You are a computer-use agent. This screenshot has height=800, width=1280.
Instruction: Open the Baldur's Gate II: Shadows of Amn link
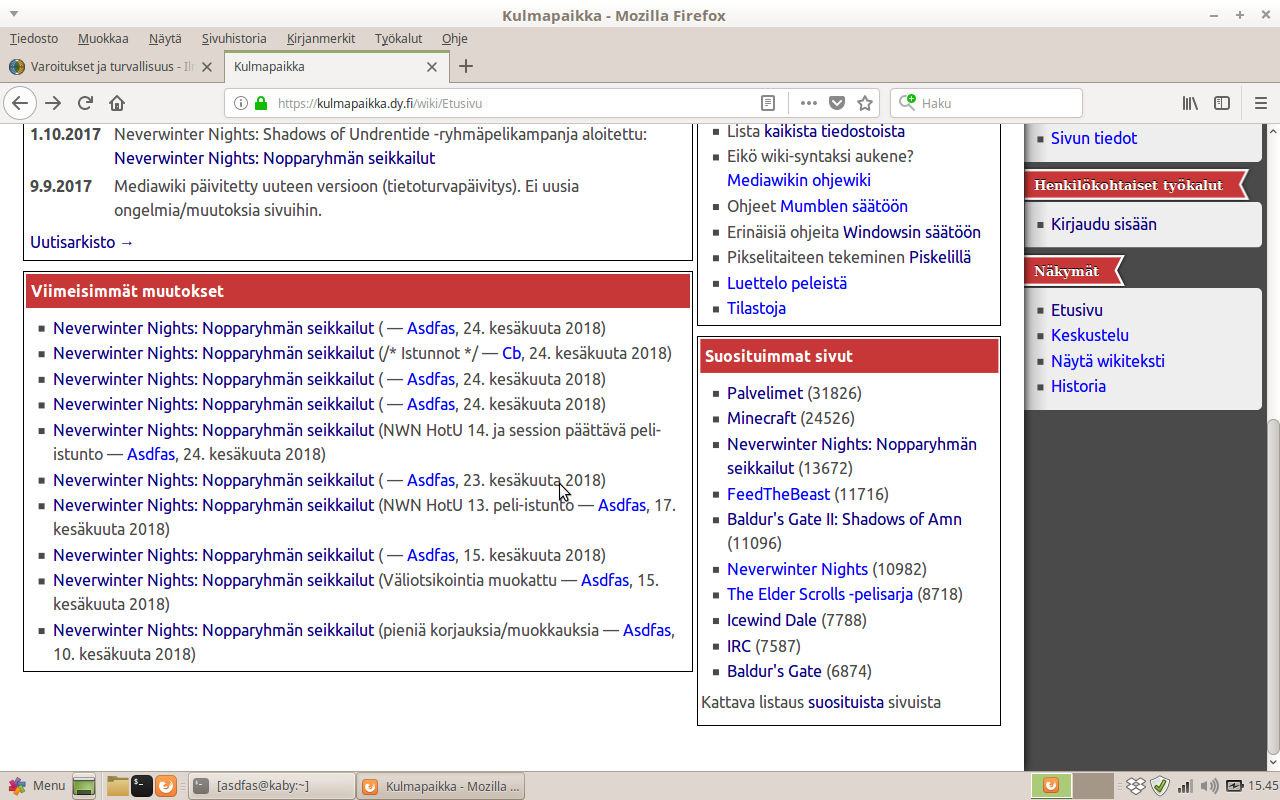tap(844, 519)
